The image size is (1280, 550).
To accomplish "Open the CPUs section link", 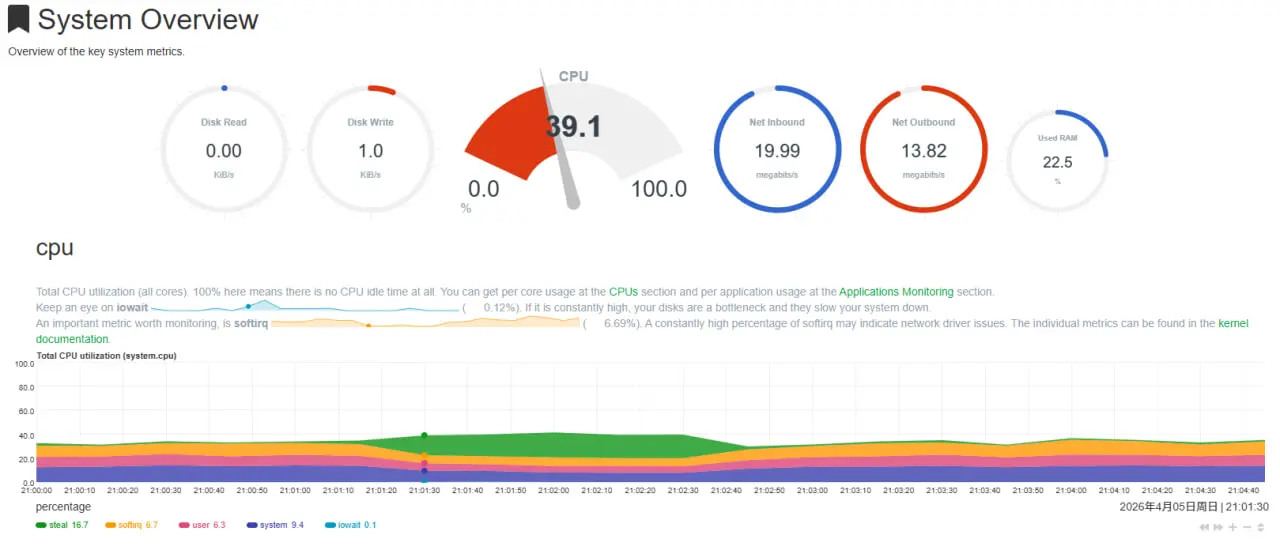I will [x=623, y=292].
